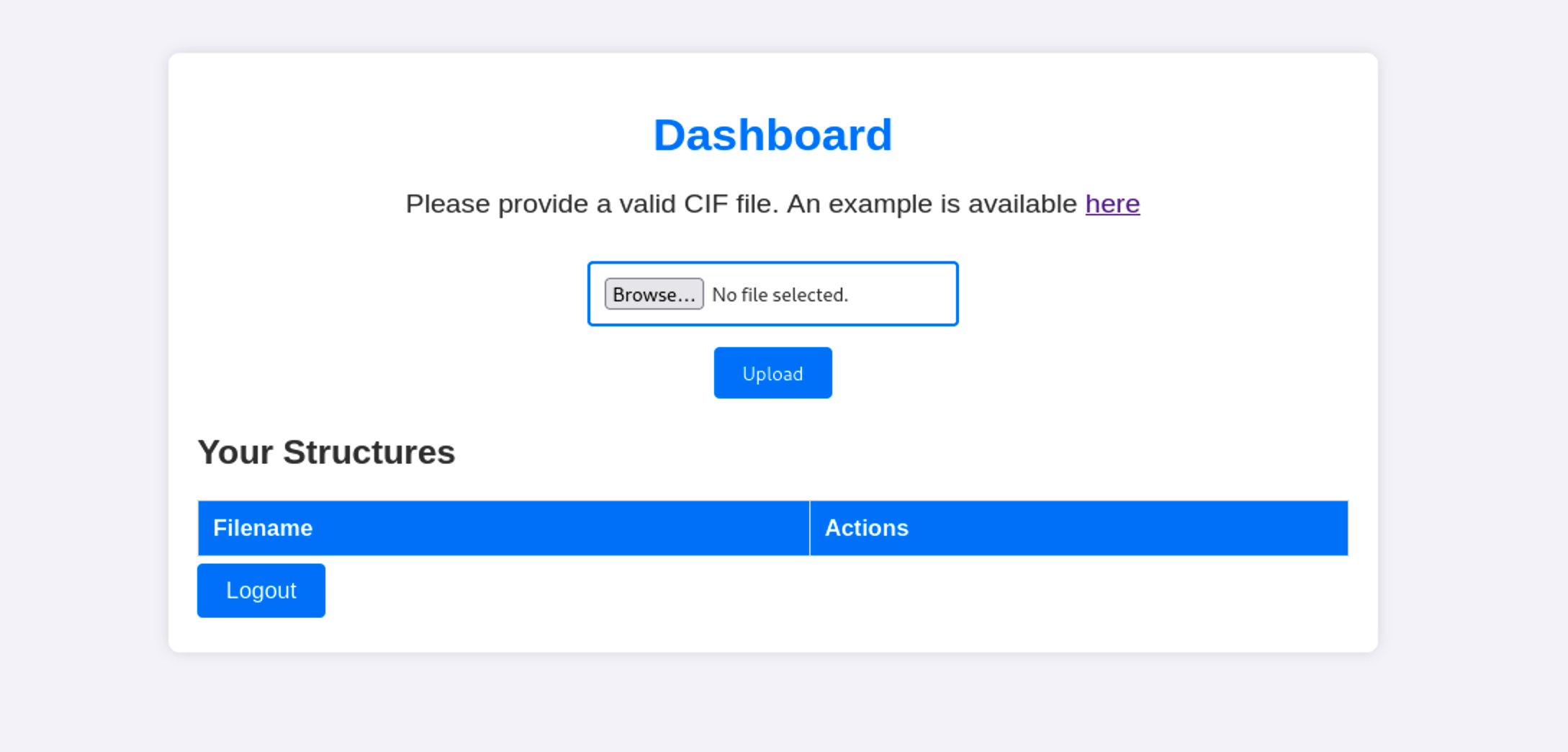Click the word 'CIF' in the instructions

[704, 204]
